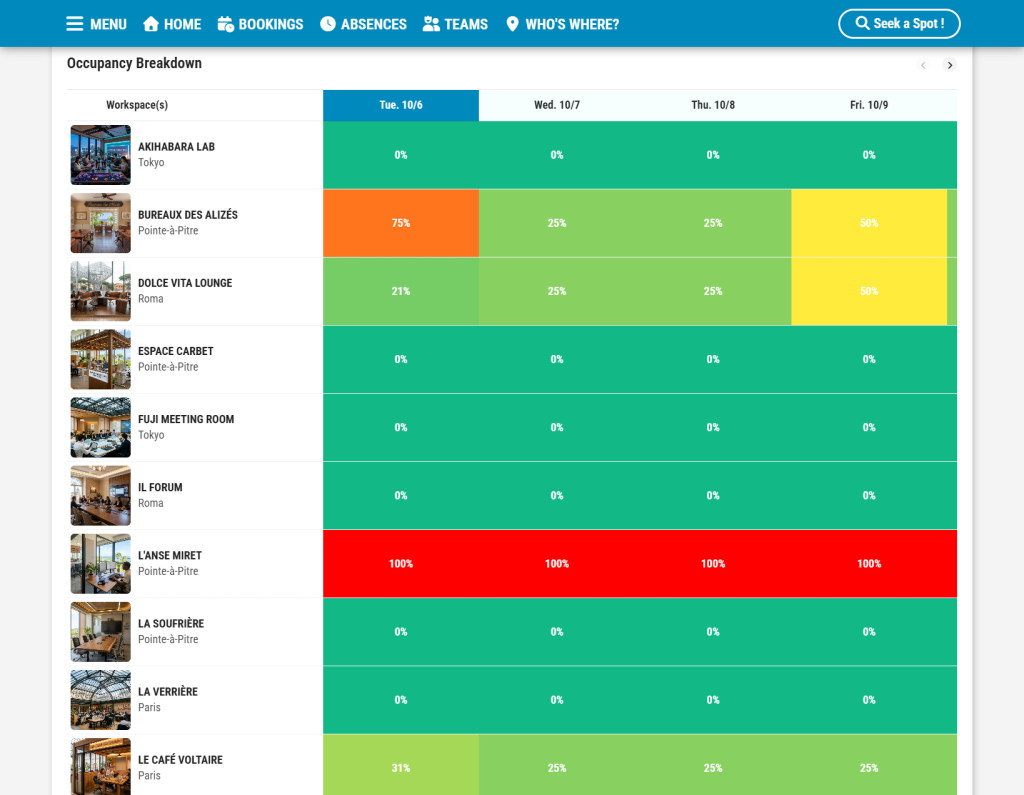Image resolution: width=1024 pixels, height=795 pixels.
Task: Open the ABSENCES section
Action: (363, 24)
